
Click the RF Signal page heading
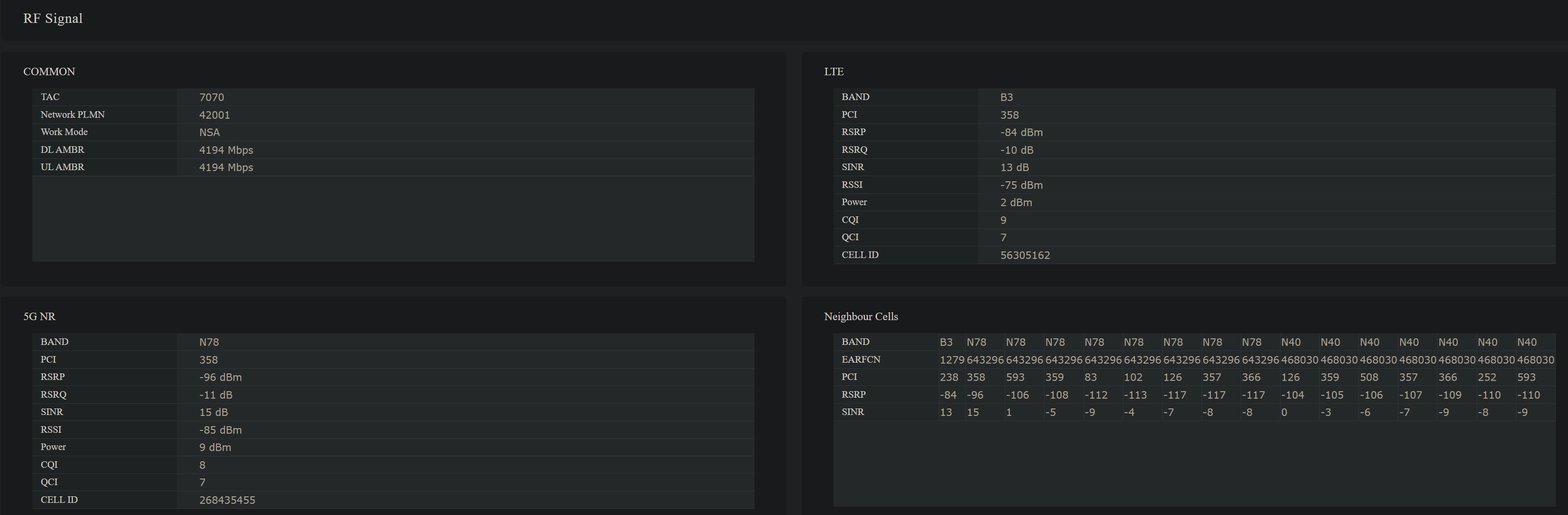tap(53, 18)
